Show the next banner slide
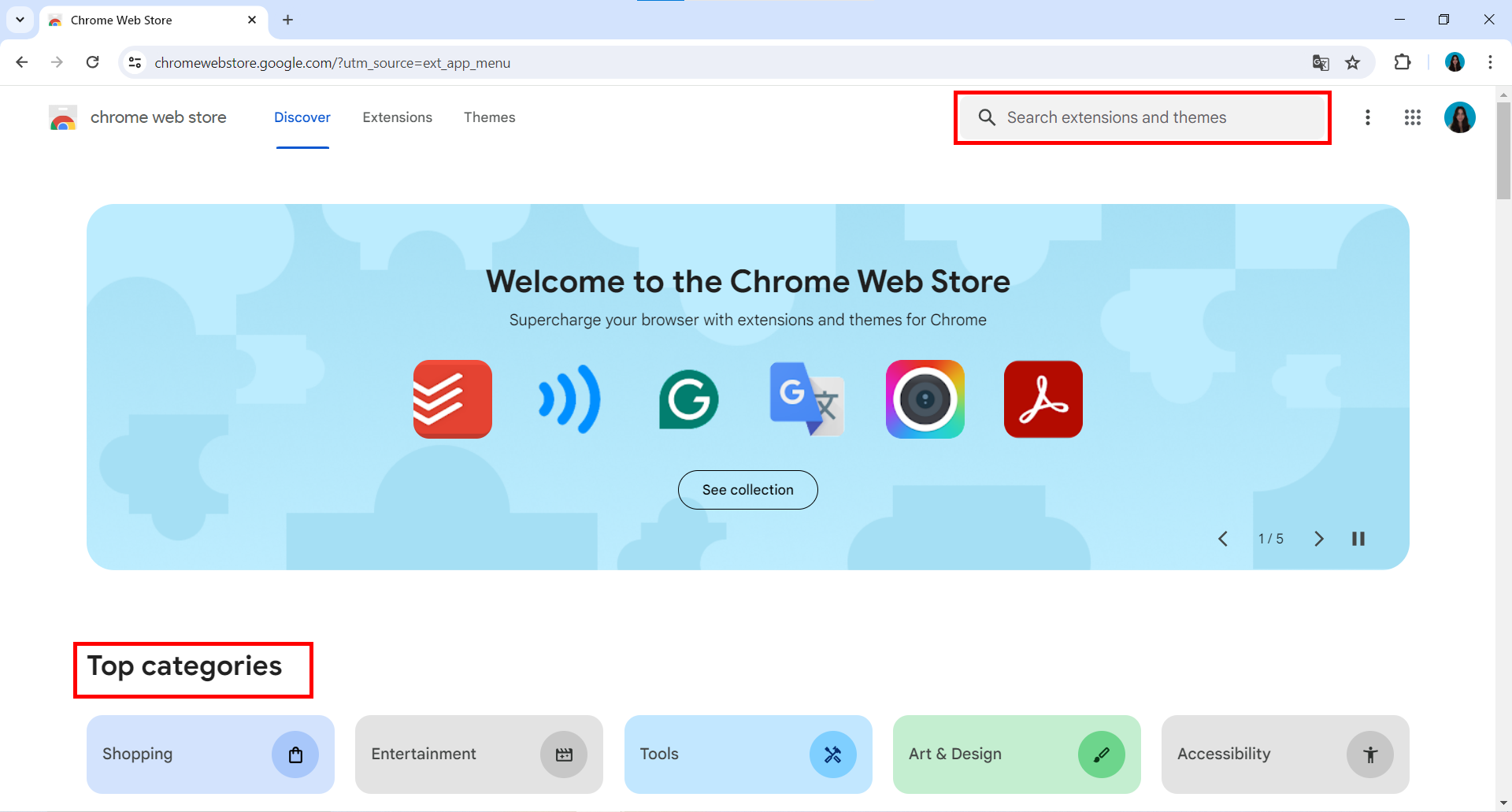Screen dimensions: 1512x812 pos(1319,539)
